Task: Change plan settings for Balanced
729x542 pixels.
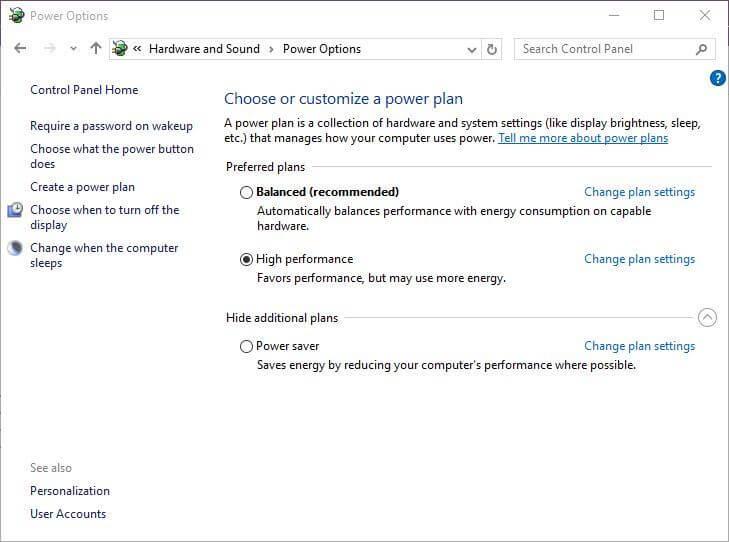Action: [639, 192]
